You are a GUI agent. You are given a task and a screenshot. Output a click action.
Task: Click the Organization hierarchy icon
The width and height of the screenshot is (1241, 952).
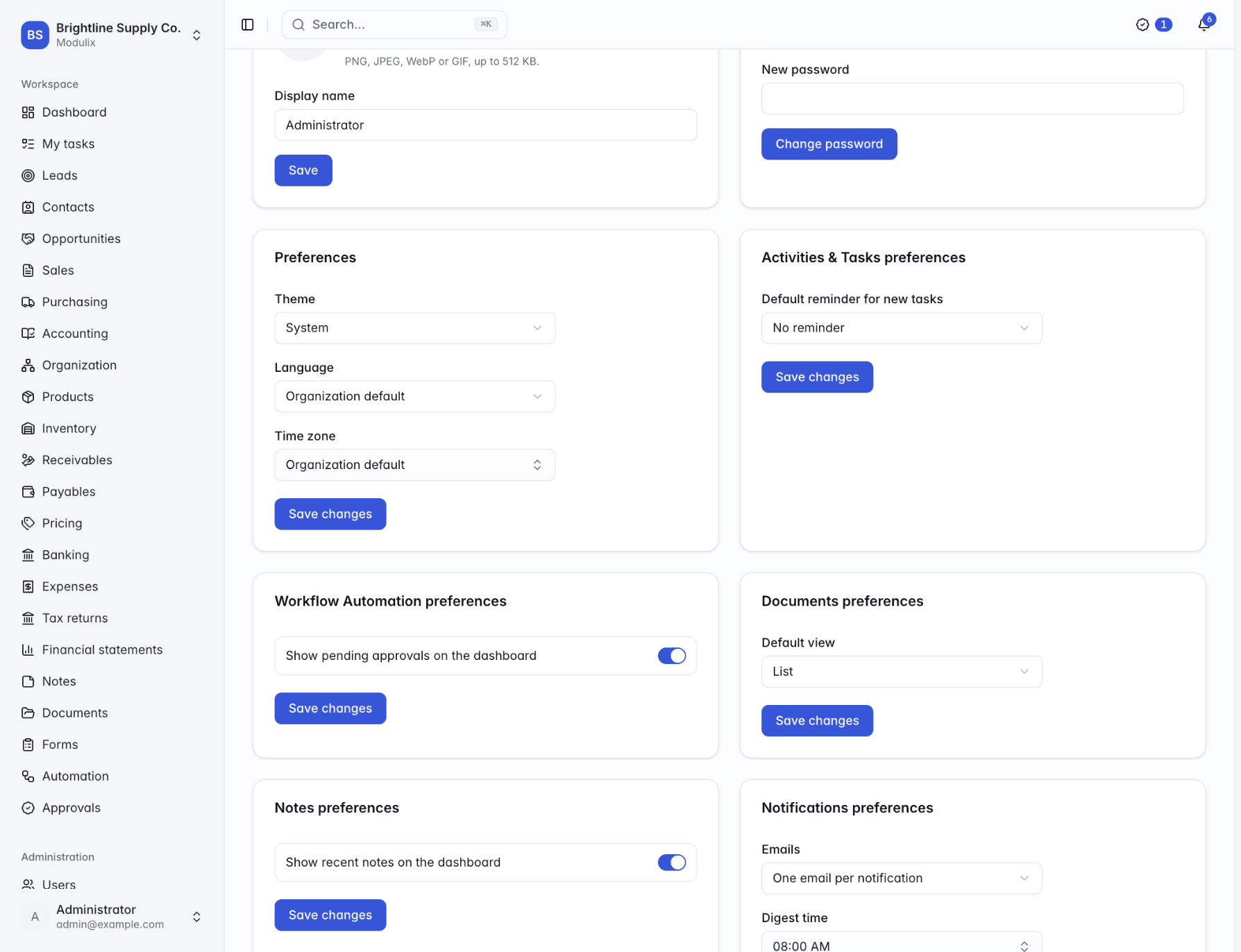(x=28, y=365)
